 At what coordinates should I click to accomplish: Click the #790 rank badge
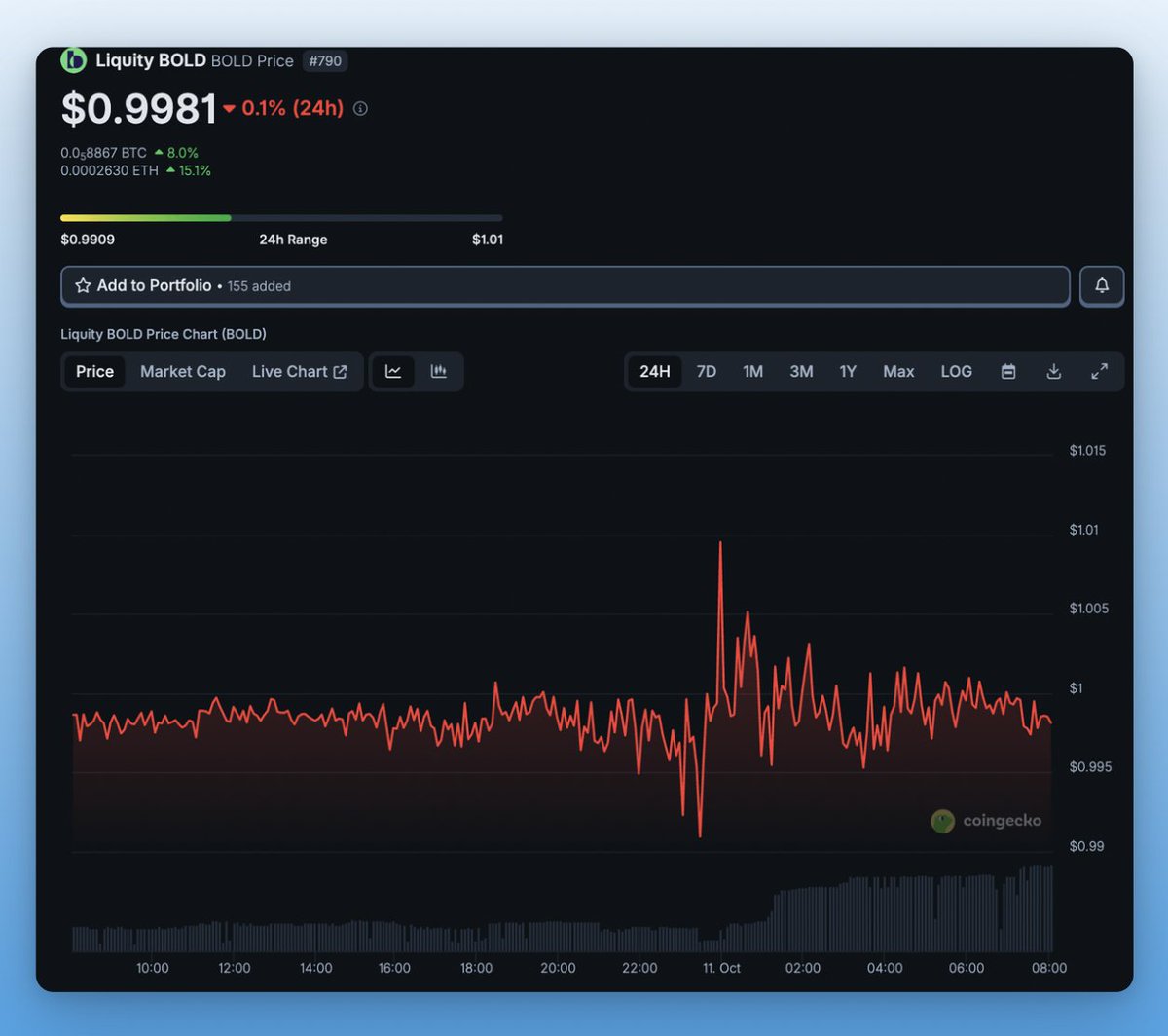(x=325, y=60)
